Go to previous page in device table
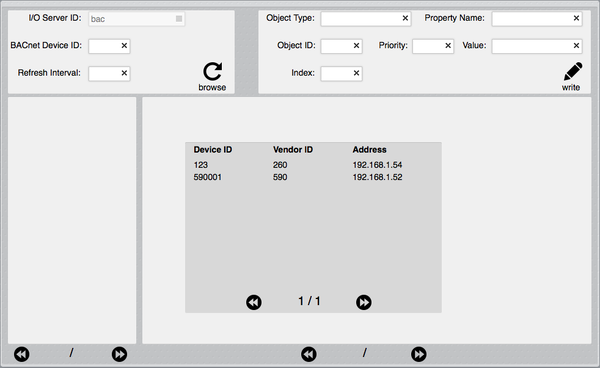 [x=254, y=302]
